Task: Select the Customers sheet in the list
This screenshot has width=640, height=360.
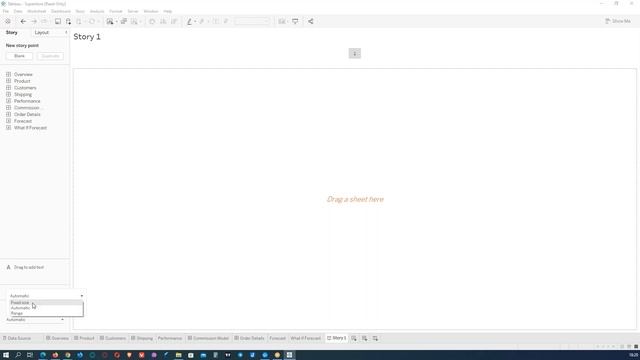Action: coord(25,88)
